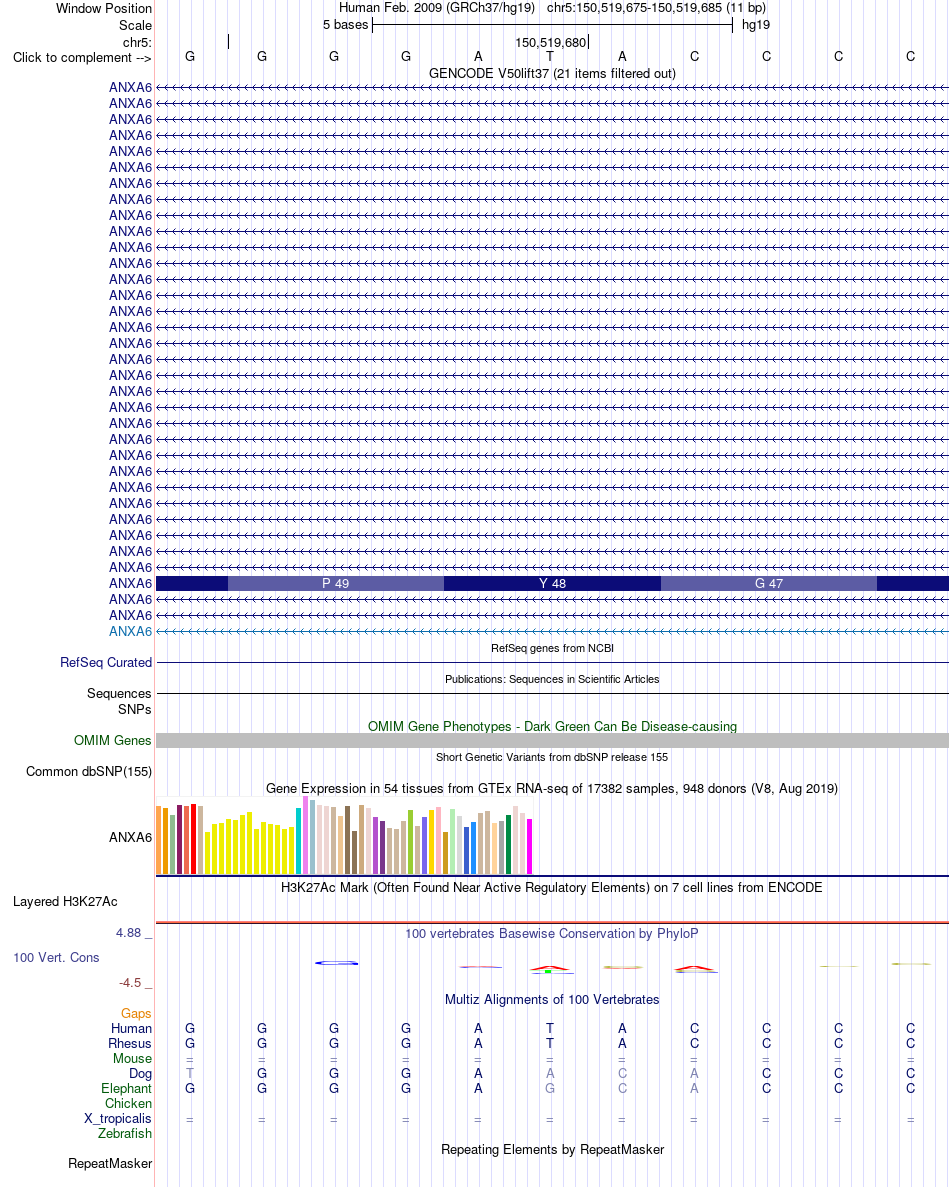Click the Sequences track label

[119, 693]
